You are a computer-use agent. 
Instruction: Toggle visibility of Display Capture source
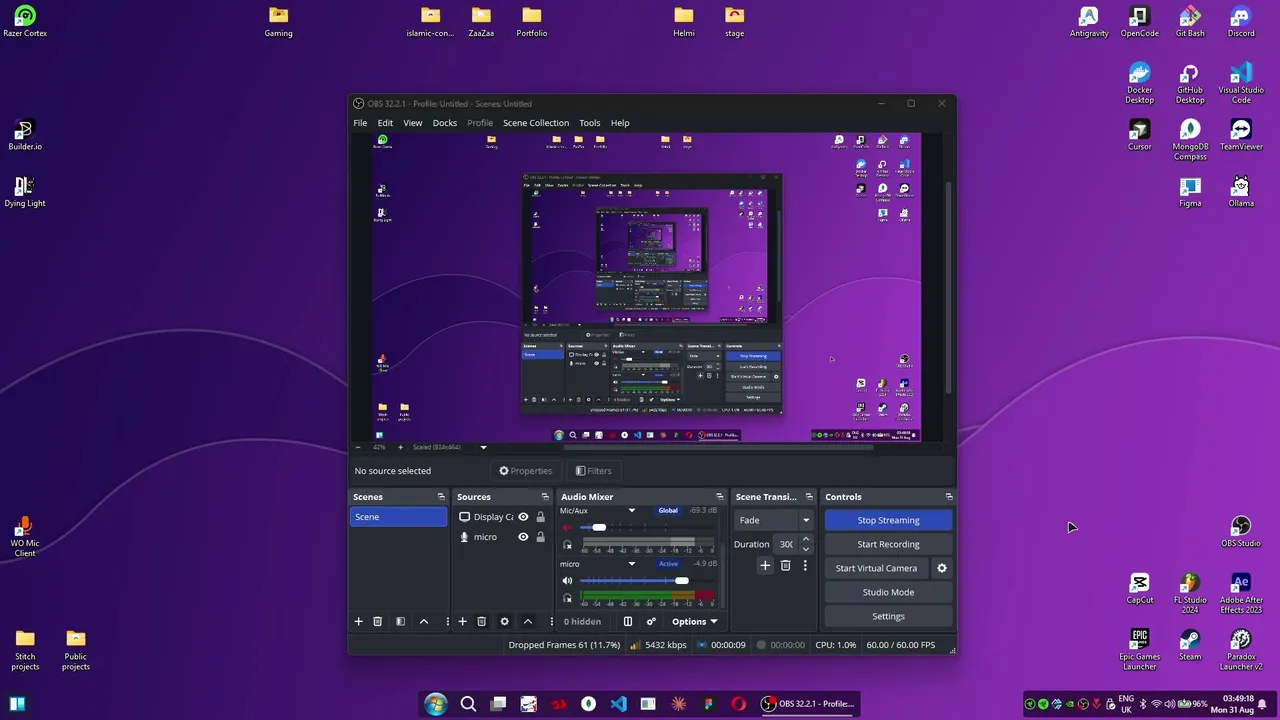tap(523, 517)
